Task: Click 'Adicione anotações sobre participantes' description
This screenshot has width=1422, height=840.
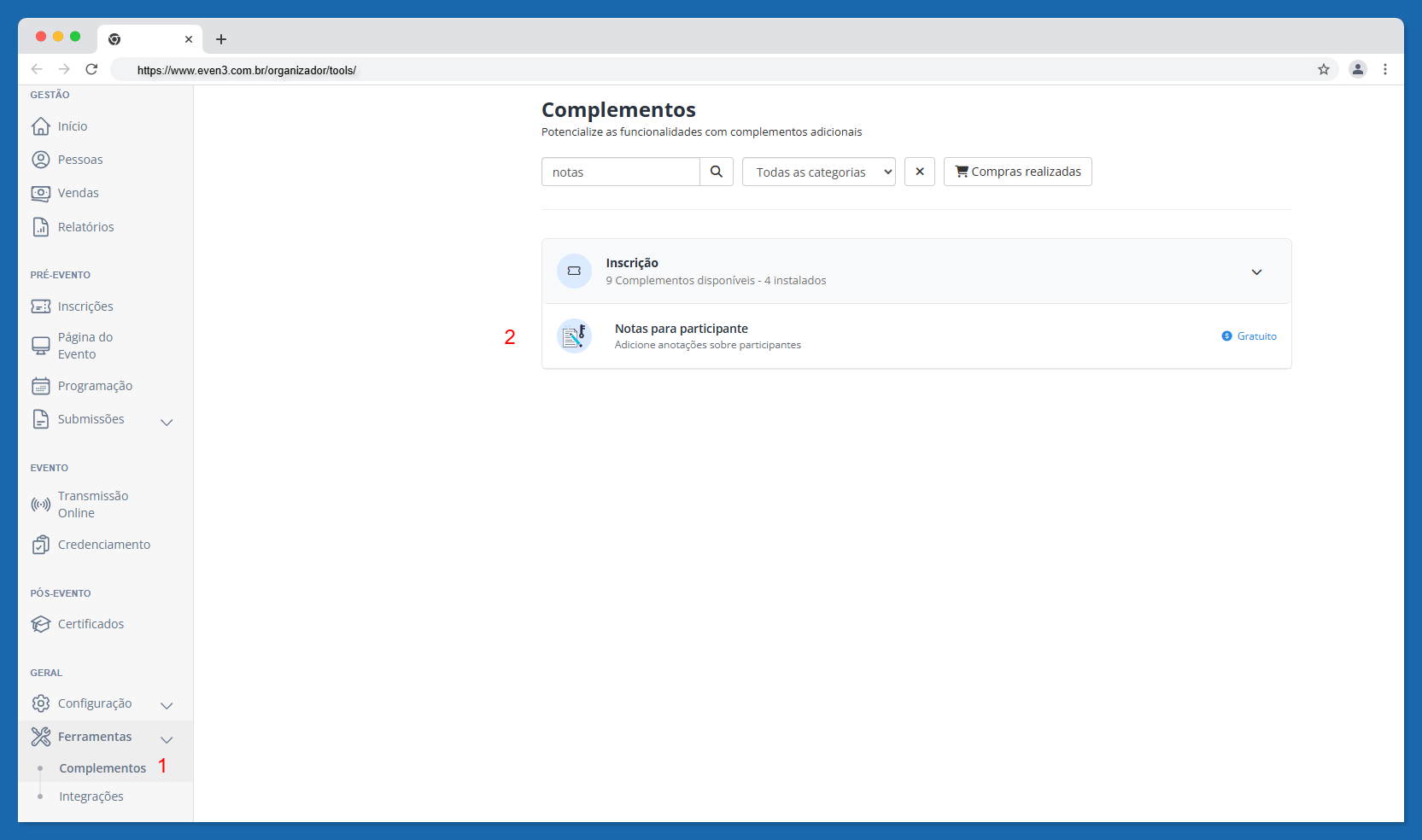Action: coord(708,345)
